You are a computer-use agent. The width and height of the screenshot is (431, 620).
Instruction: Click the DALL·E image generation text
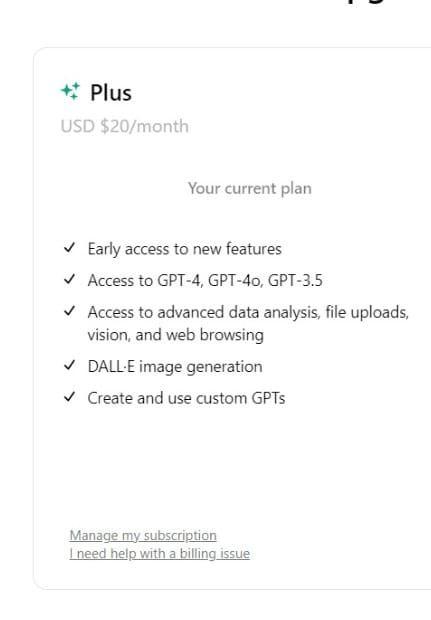175,367
